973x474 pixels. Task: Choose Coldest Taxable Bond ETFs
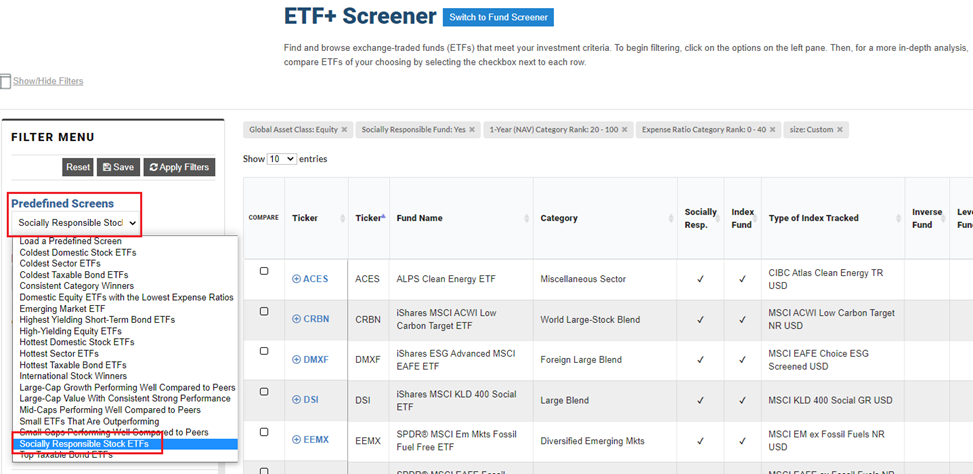(125, 275)
